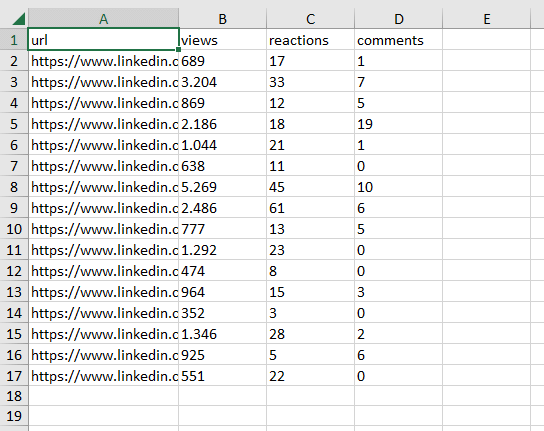
Task: Click the reactions cell showing 22
Action: click(x=311, y=376)
